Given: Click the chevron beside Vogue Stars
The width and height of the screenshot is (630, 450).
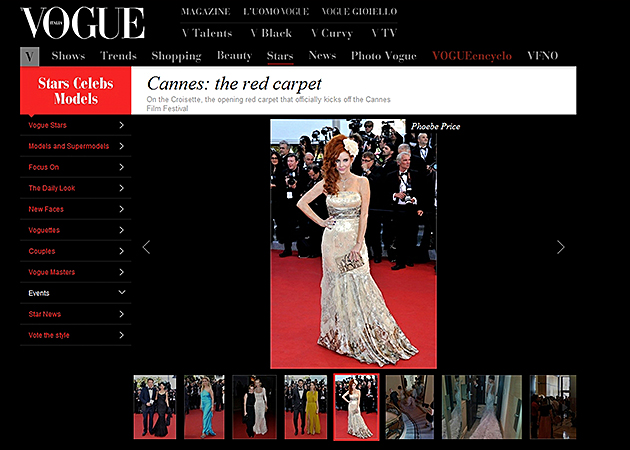Looking at the screenshot, I should click(x=121, y=125).
